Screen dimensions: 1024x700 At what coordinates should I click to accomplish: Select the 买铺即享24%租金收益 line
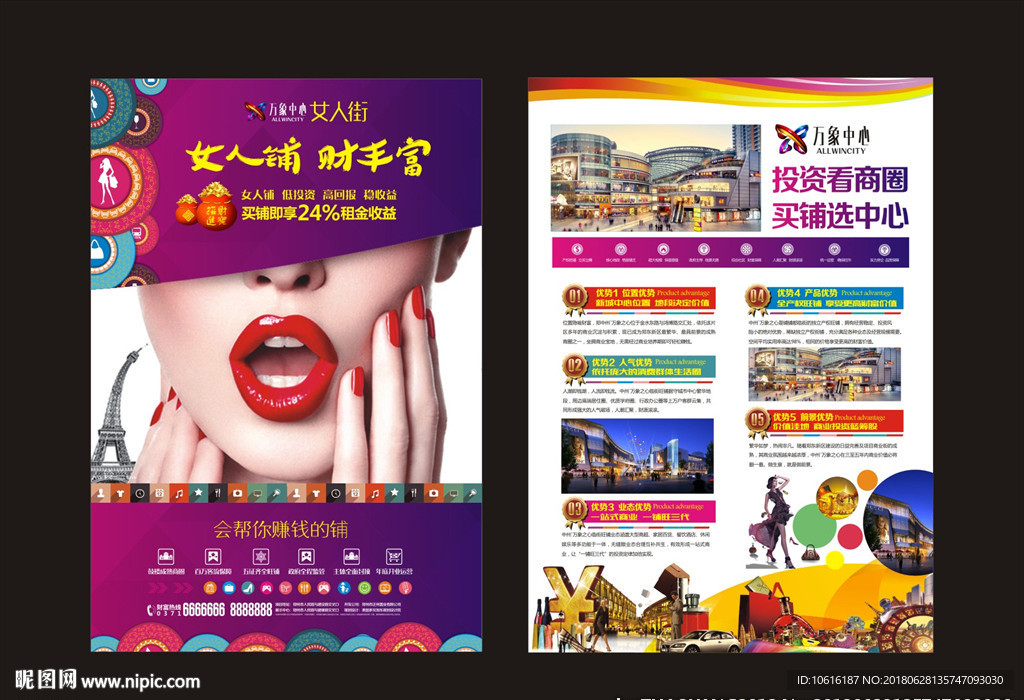click(x=319, y=213)
